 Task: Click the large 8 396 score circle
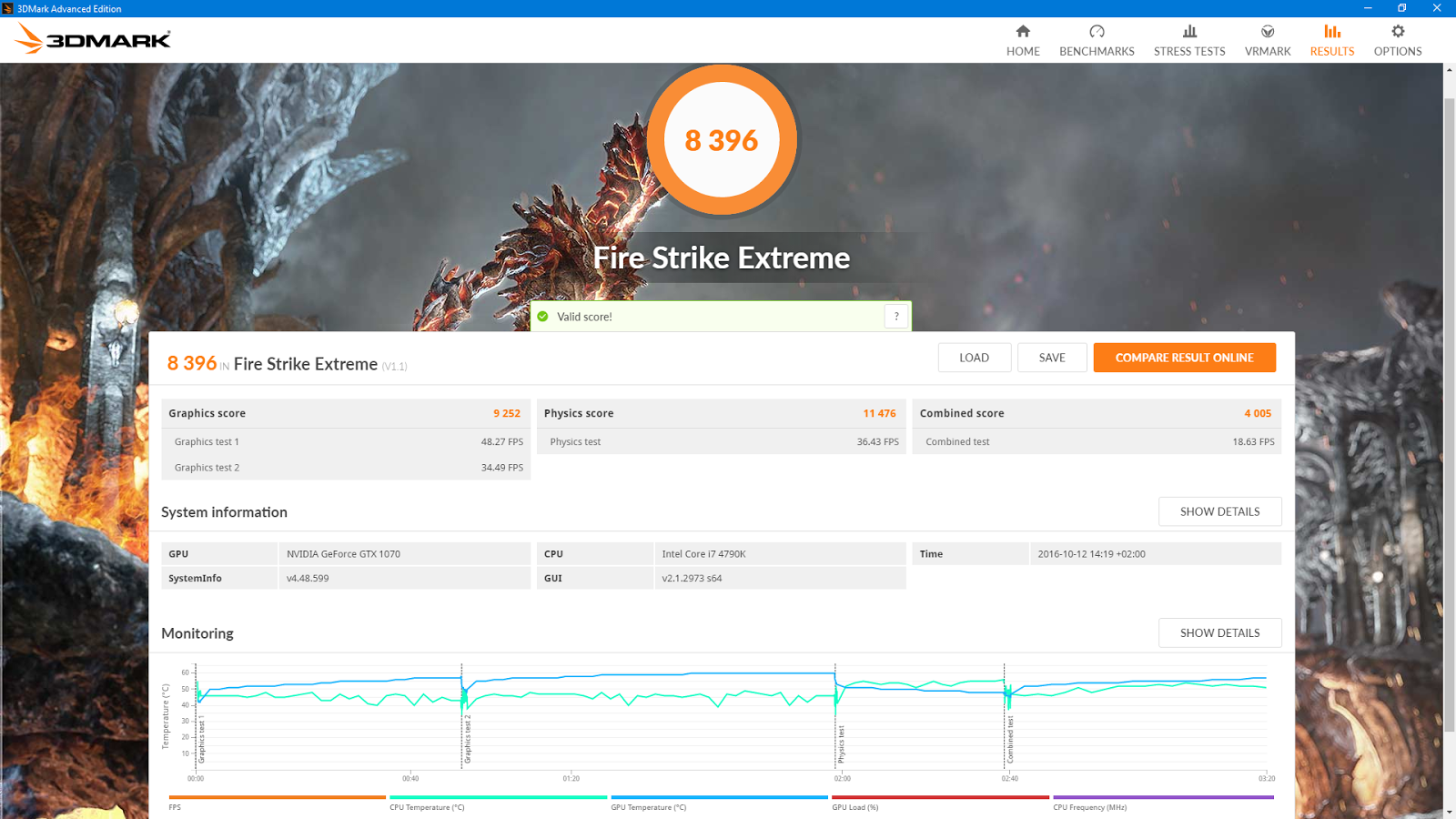click(722, 140)
